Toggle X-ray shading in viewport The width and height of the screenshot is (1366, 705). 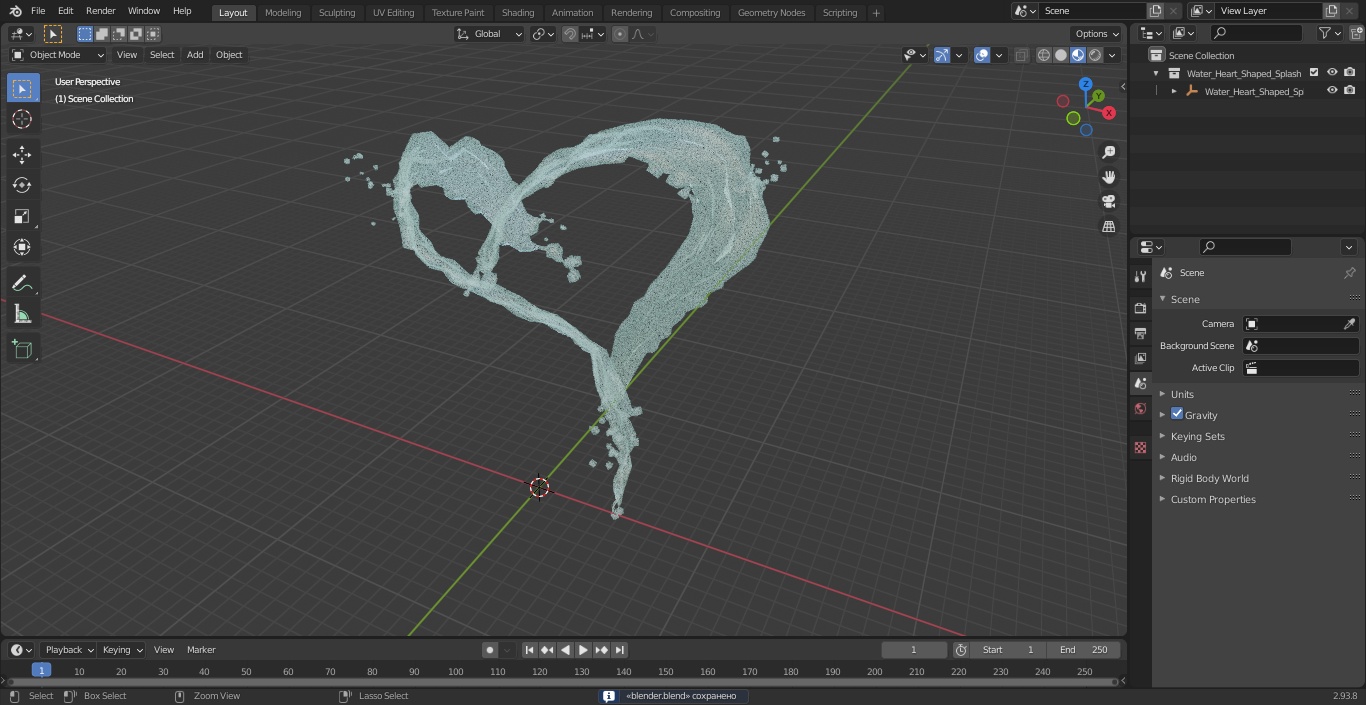point(1021,55)
